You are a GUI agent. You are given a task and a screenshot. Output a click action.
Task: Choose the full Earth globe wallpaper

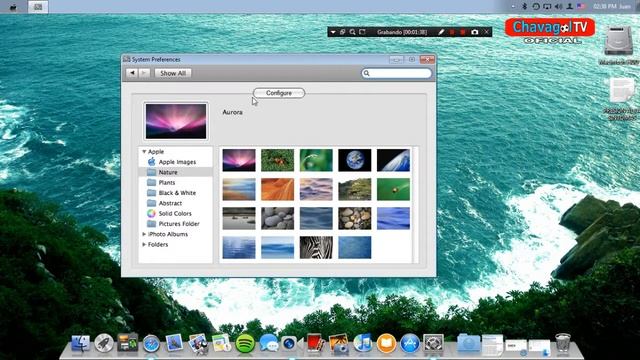[x=355, y=160]
